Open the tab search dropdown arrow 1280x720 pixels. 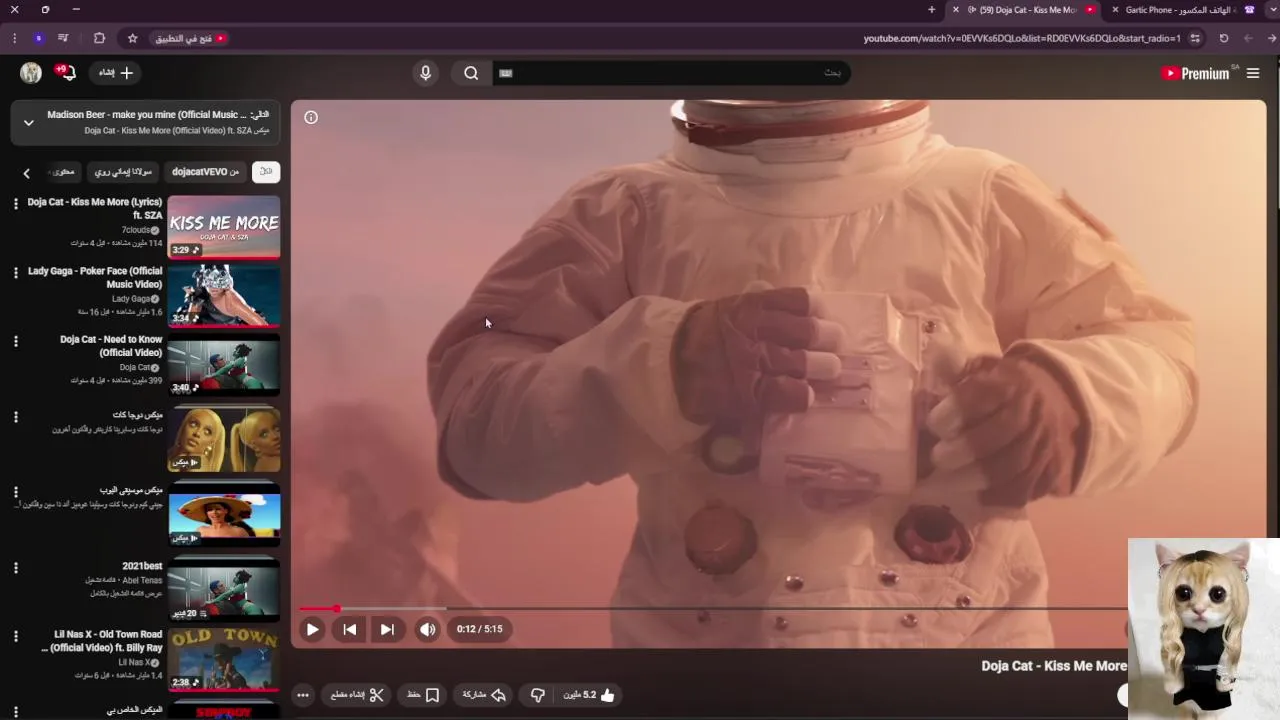(x=1273, y=10)
